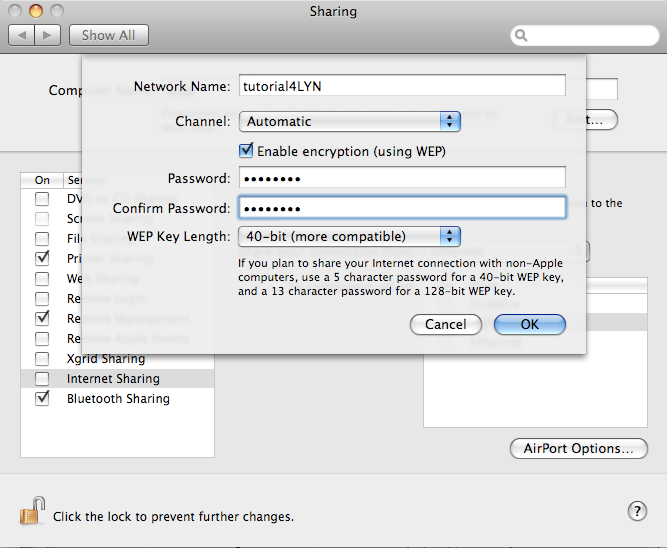This screenshot has width=667, height=548.
Task: Click the Show All toolbar button
Action: [x=108, y=35]
